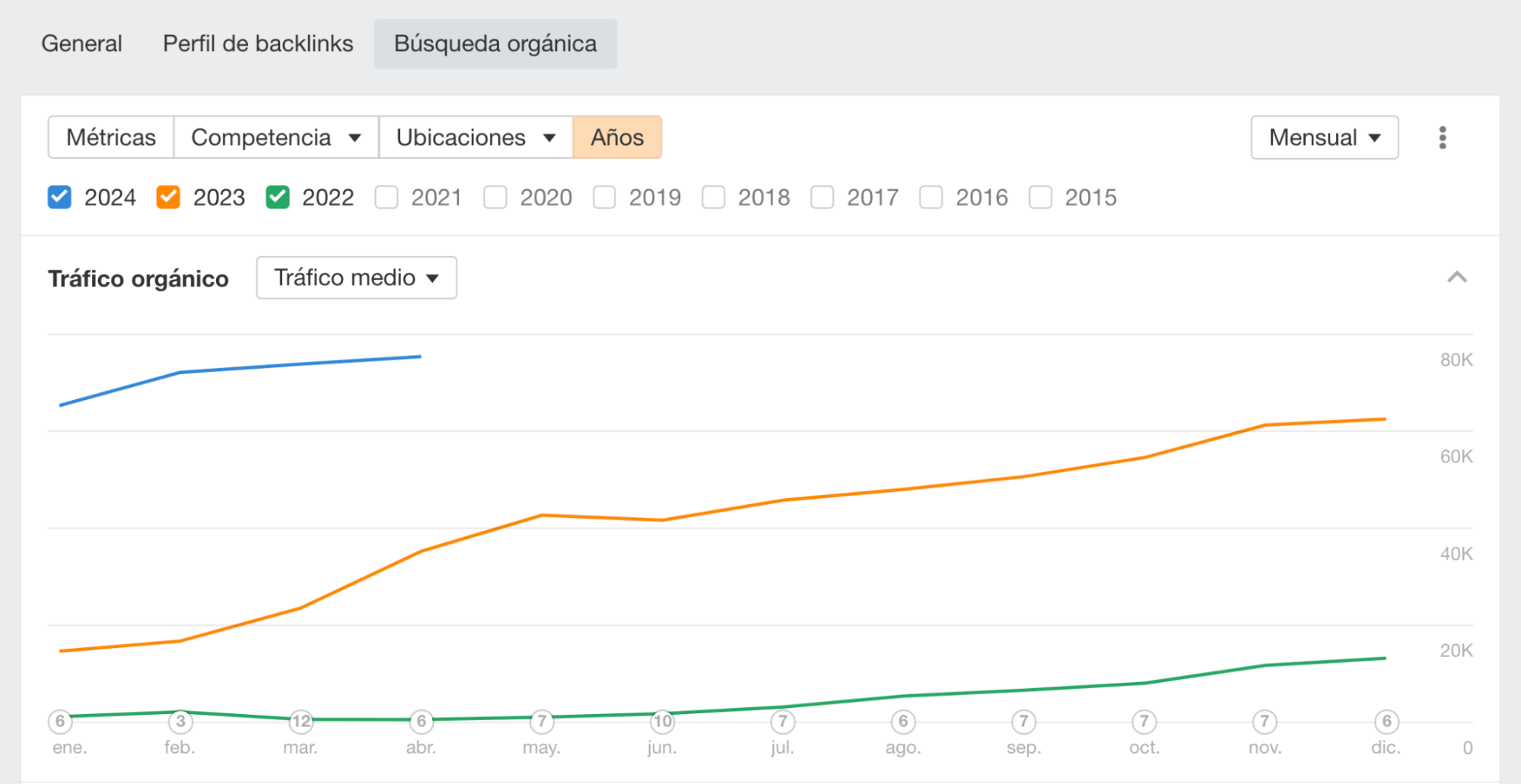Click the Métricas button
This screenshot has width=1521, height=784.
110,138
